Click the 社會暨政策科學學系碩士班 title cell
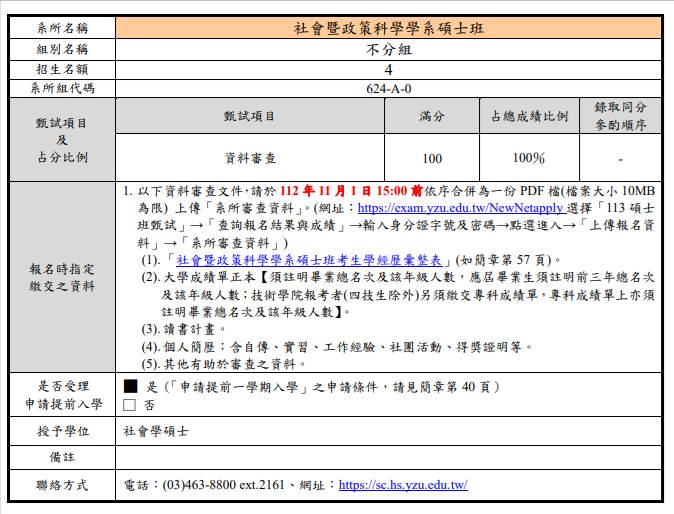The height and width of the screenshot is (514, 674). pyautogui.click(x=388, y=28)
